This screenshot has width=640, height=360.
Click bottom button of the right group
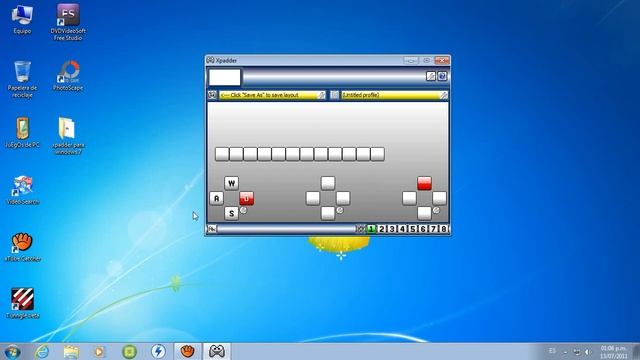pyautogui.click(x=424, y=213)
